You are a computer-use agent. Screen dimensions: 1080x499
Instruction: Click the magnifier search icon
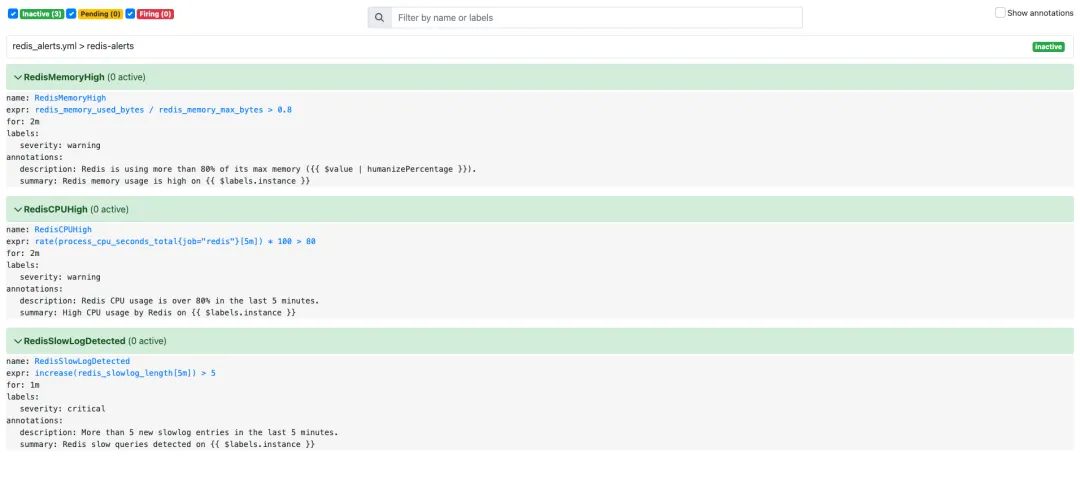[x=379, y=18]
